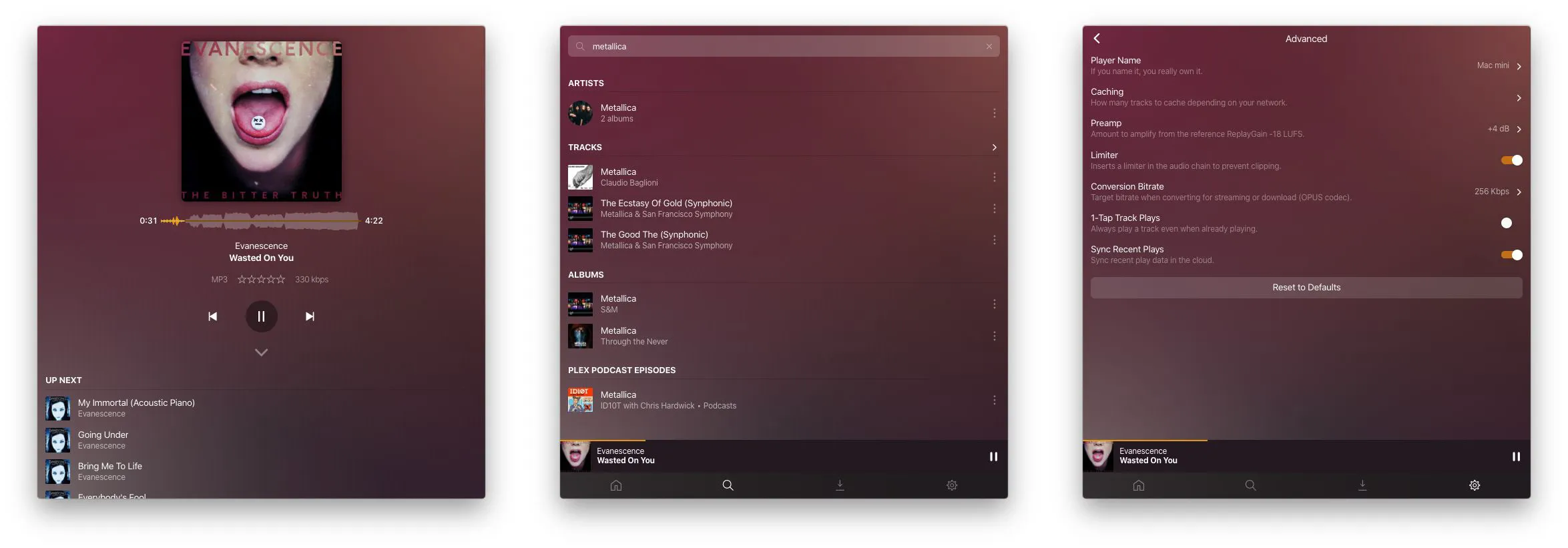
Task: Enable 1-Tap Track Plays switch
Action: (1511, 223)
